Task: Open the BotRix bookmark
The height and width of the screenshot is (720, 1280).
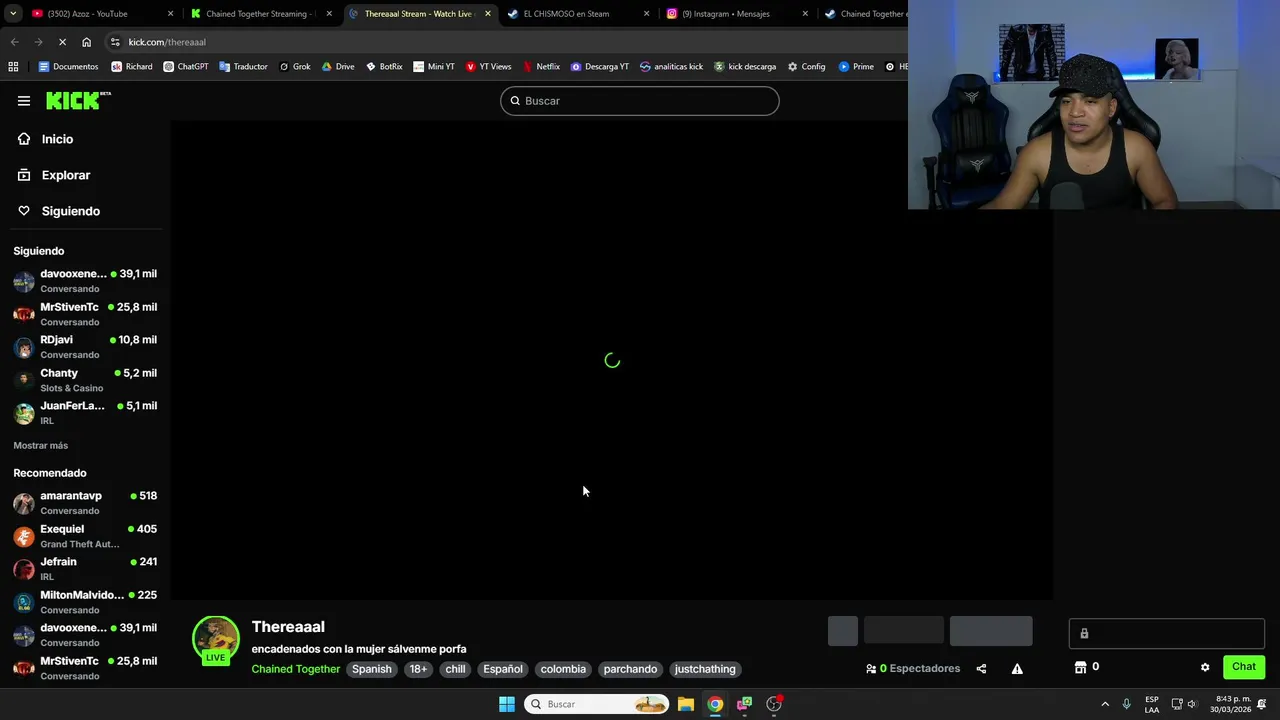Action: click(384, 67)
